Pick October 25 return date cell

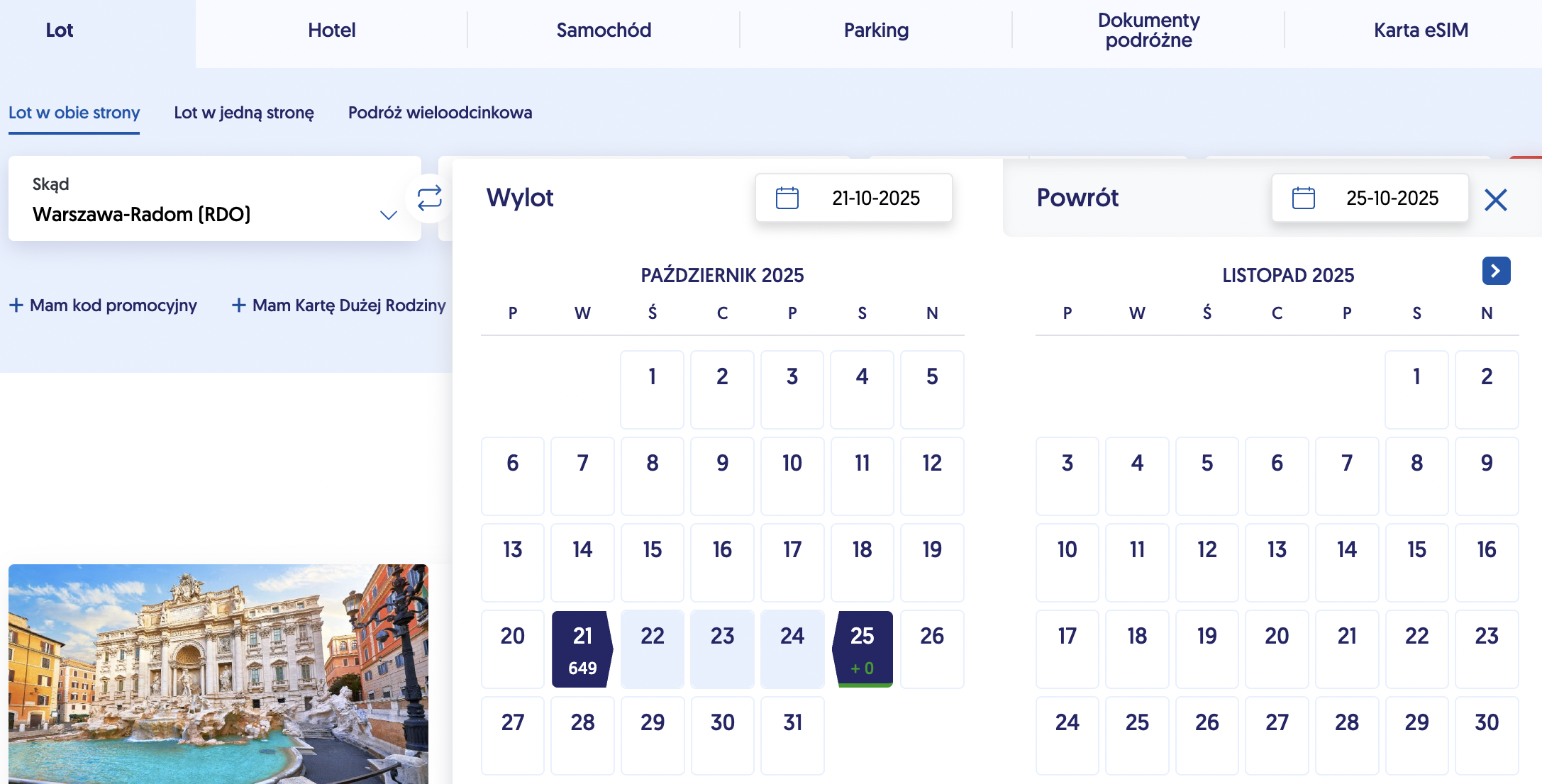coord(862,649)
